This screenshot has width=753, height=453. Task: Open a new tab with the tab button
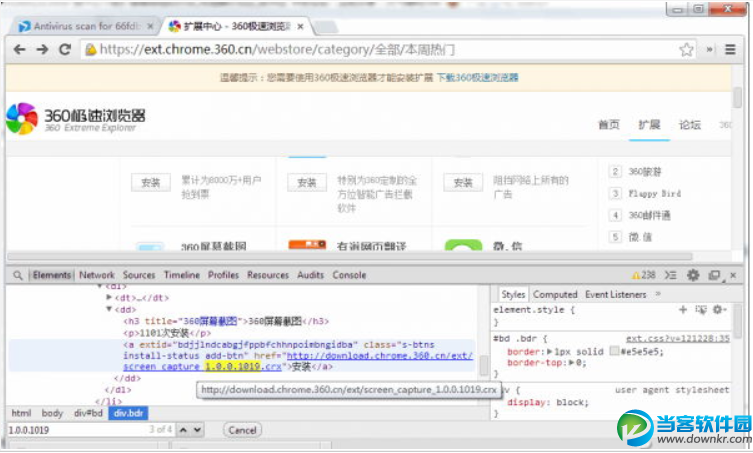pos(326,26)
